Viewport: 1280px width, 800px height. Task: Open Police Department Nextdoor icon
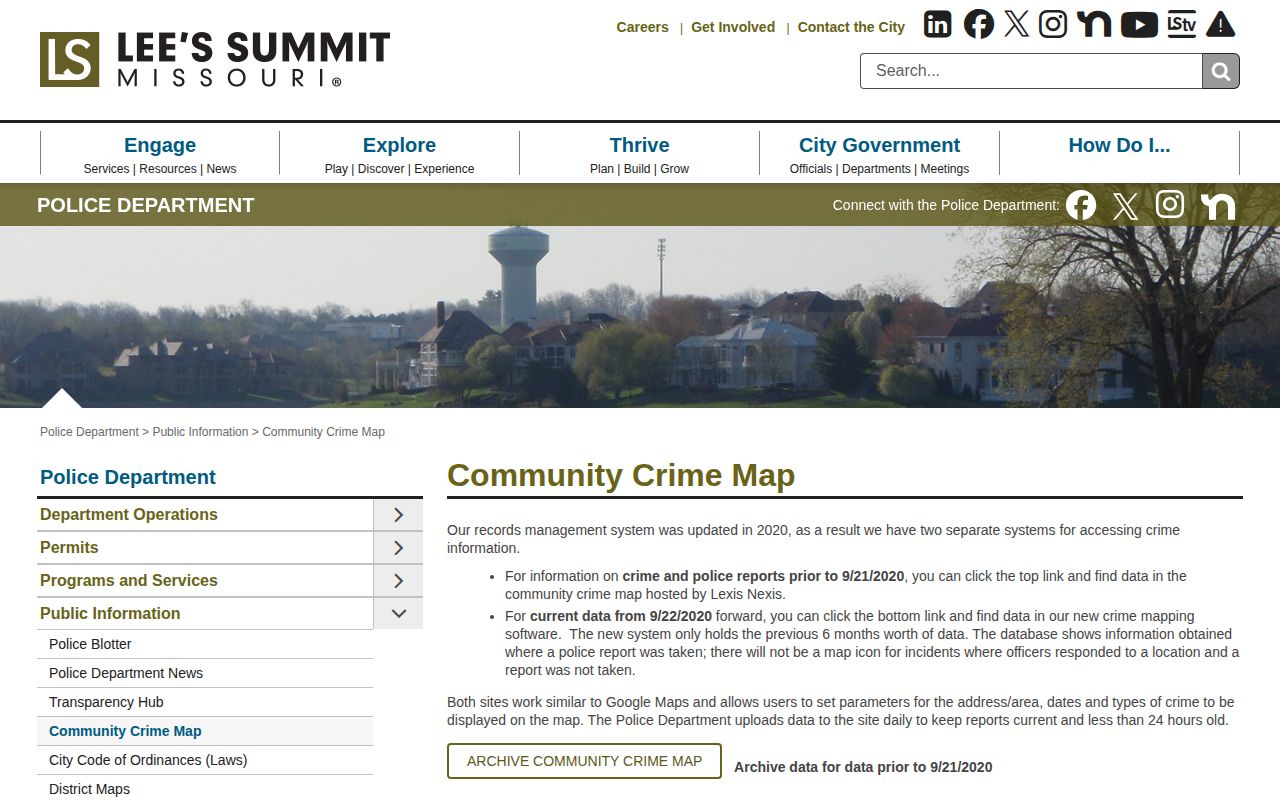coord(1218,205)
